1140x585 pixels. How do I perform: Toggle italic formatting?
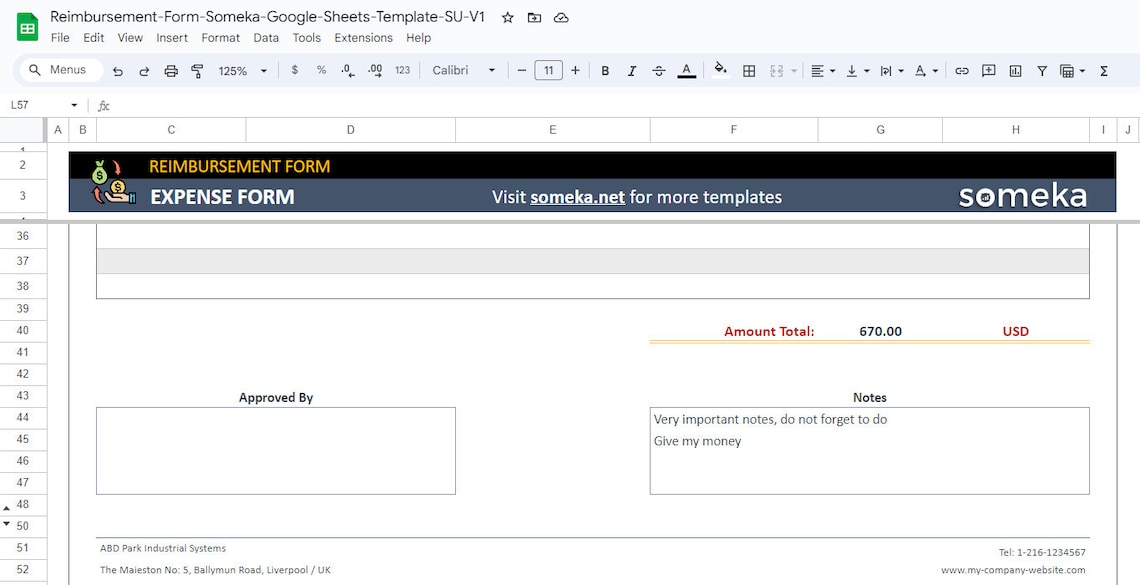[x=631, y=71]
